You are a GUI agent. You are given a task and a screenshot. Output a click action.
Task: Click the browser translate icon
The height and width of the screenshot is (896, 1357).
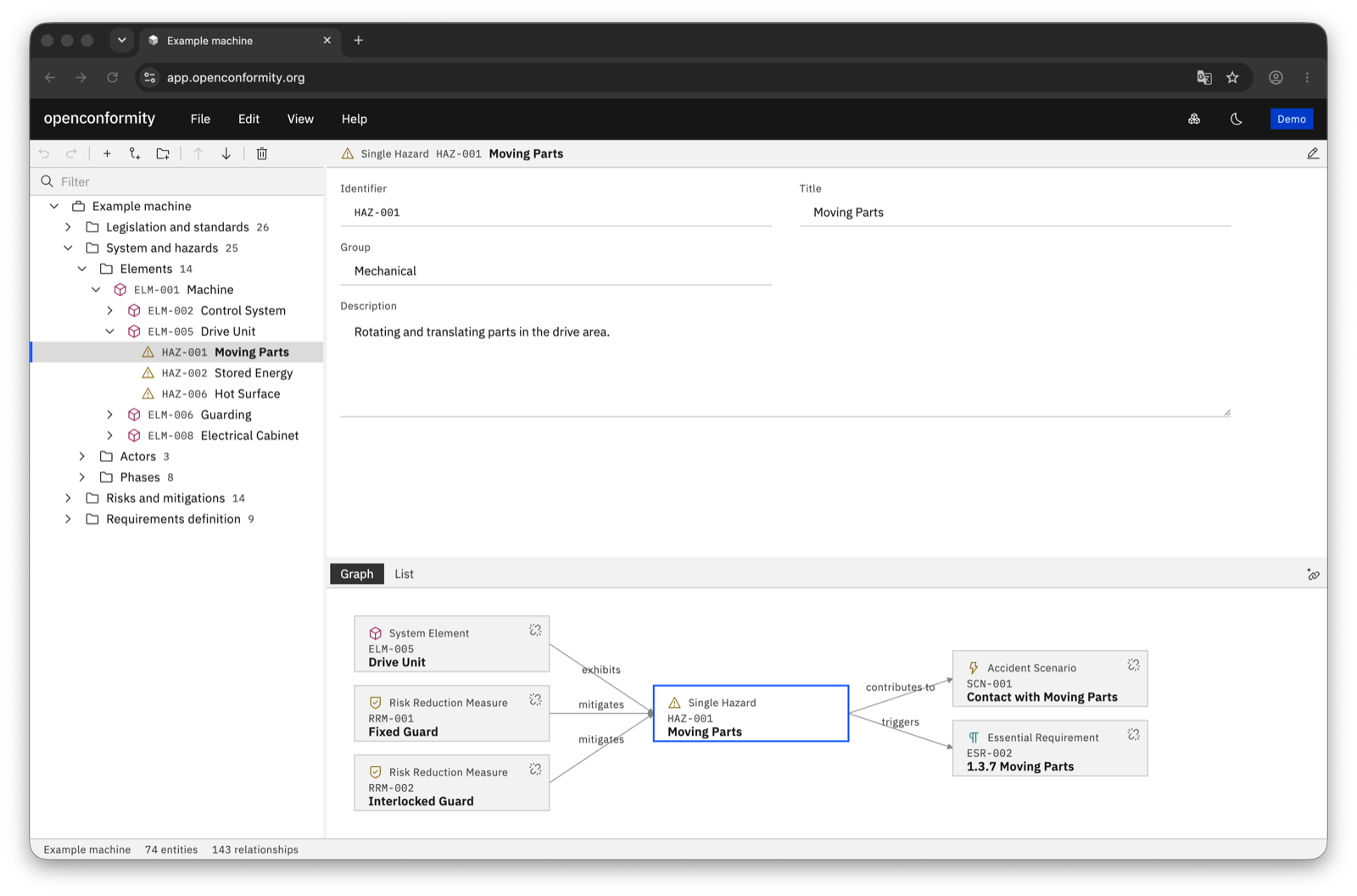pyautogui.click(x=1204, y=77)
